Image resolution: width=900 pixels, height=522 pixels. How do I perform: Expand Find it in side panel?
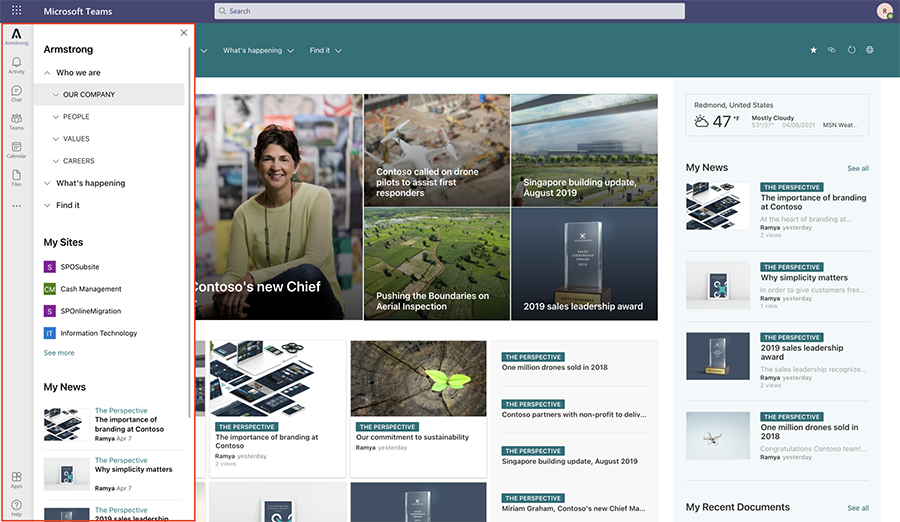click(47, 205)
